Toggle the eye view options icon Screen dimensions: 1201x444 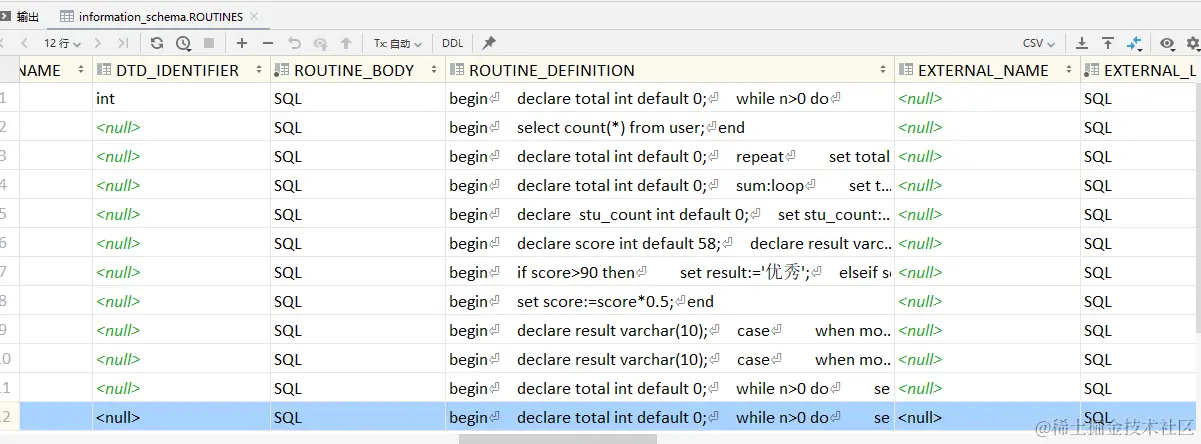tap(1167, 43)
